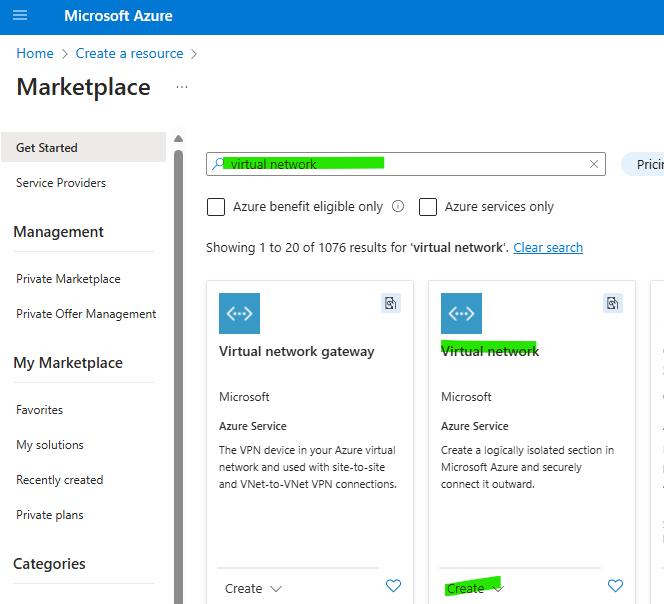The image size is (664, 604).
Task: Open the Azure portal hamburger menu
Action: tap(20, 16)
